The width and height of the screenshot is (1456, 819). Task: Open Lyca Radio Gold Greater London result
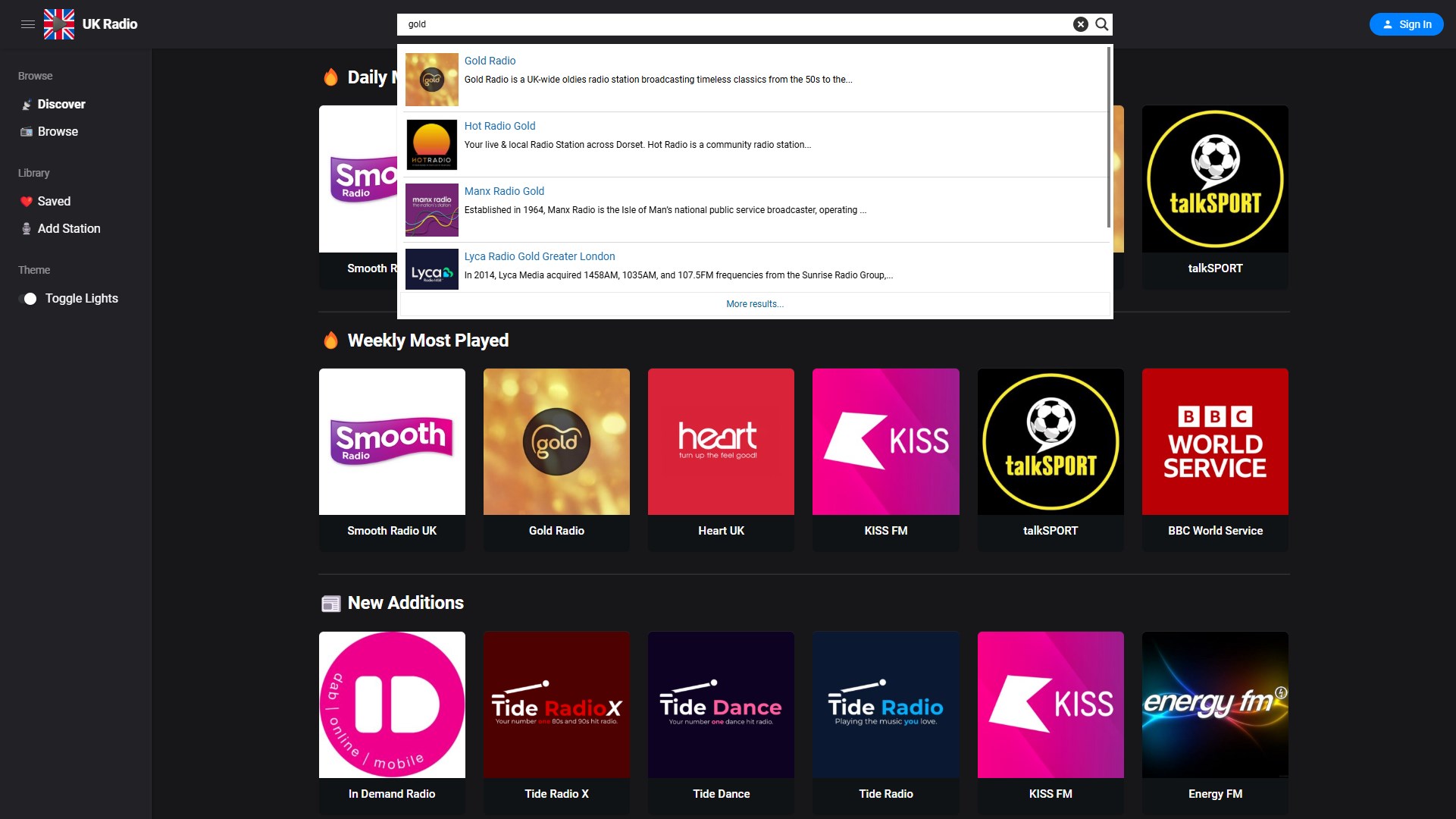click(x=539, y=256)
